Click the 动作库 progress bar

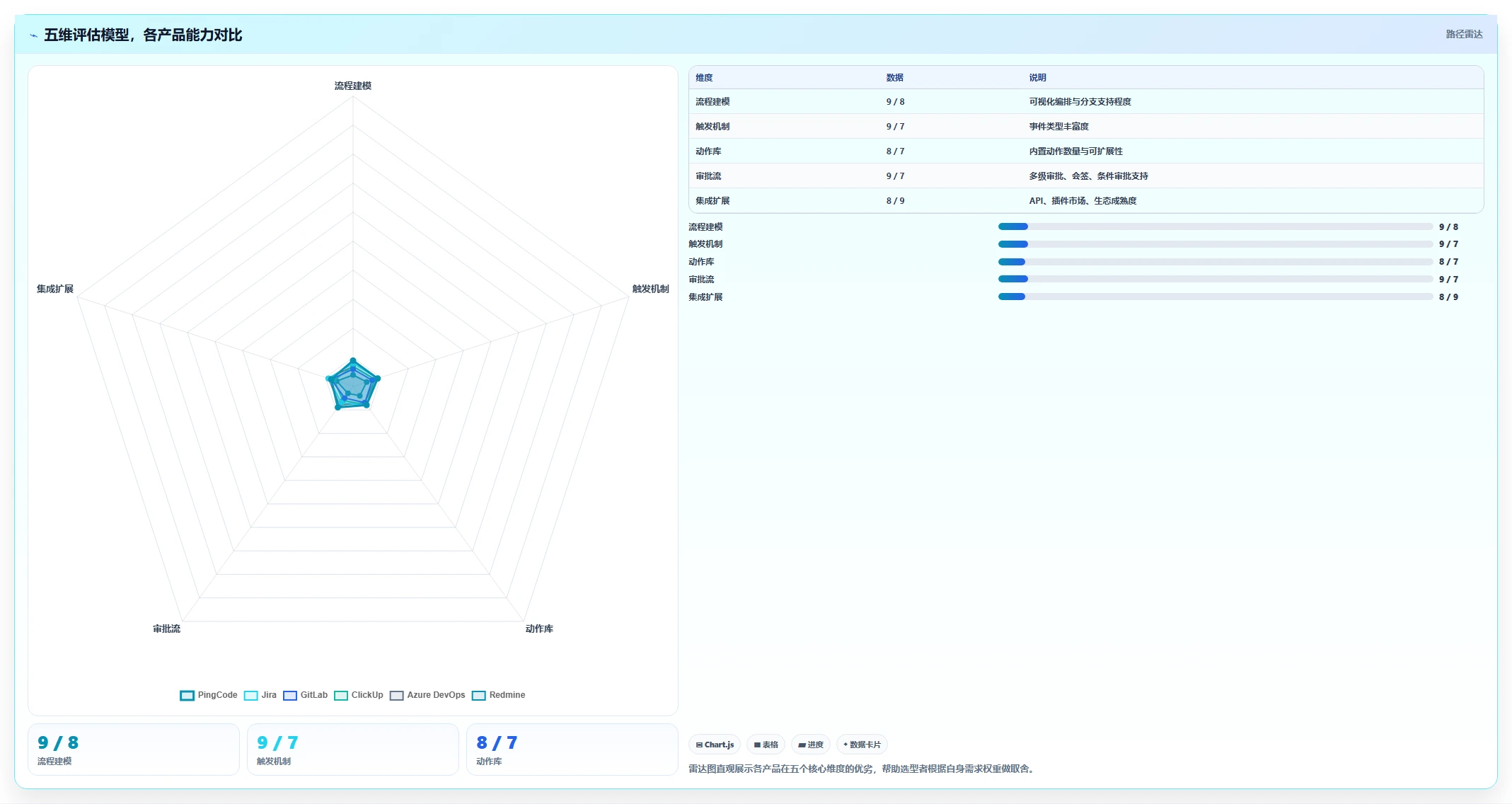point(1216,262)
